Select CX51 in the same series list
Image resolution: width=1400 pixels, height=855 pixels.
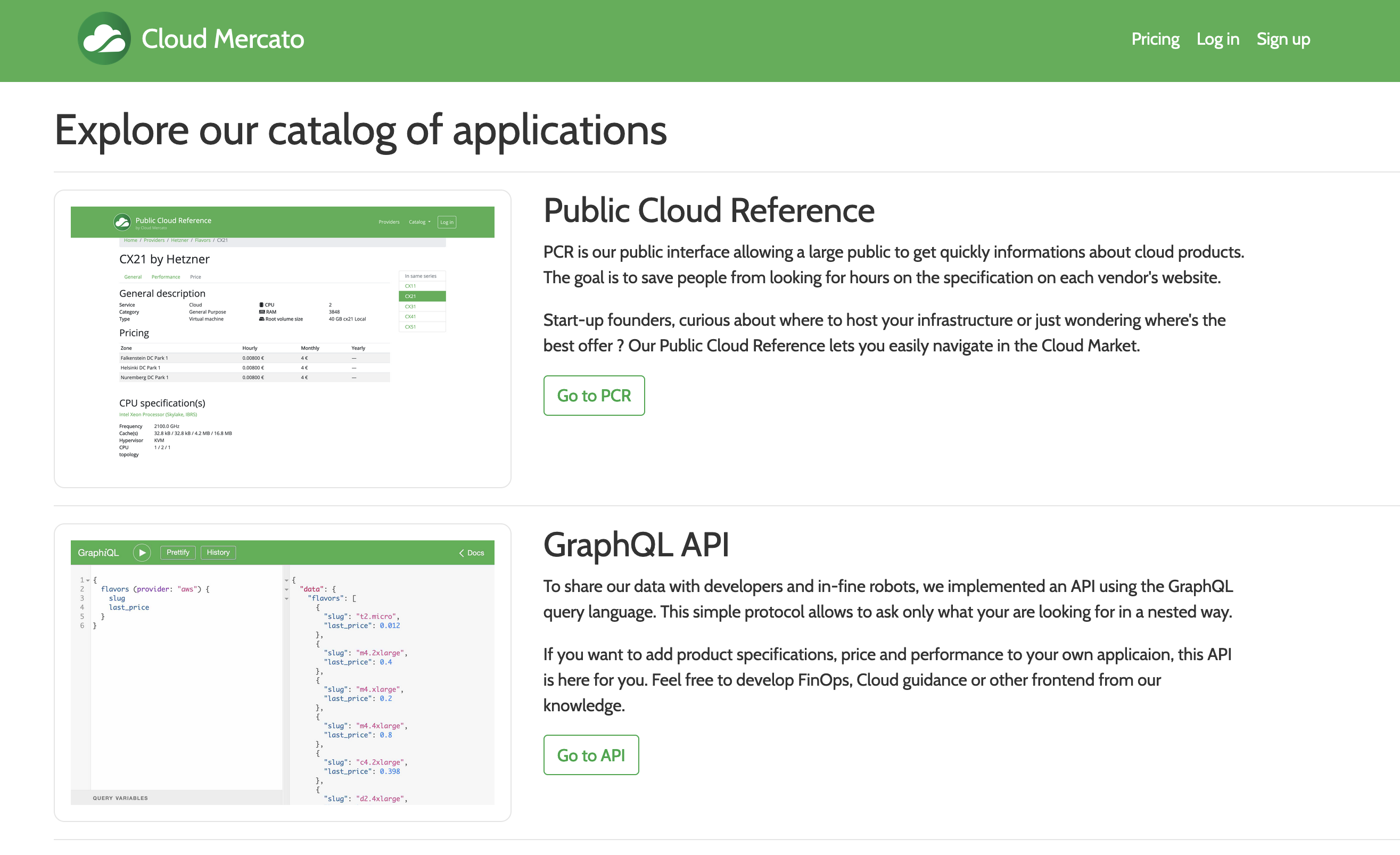422,327
